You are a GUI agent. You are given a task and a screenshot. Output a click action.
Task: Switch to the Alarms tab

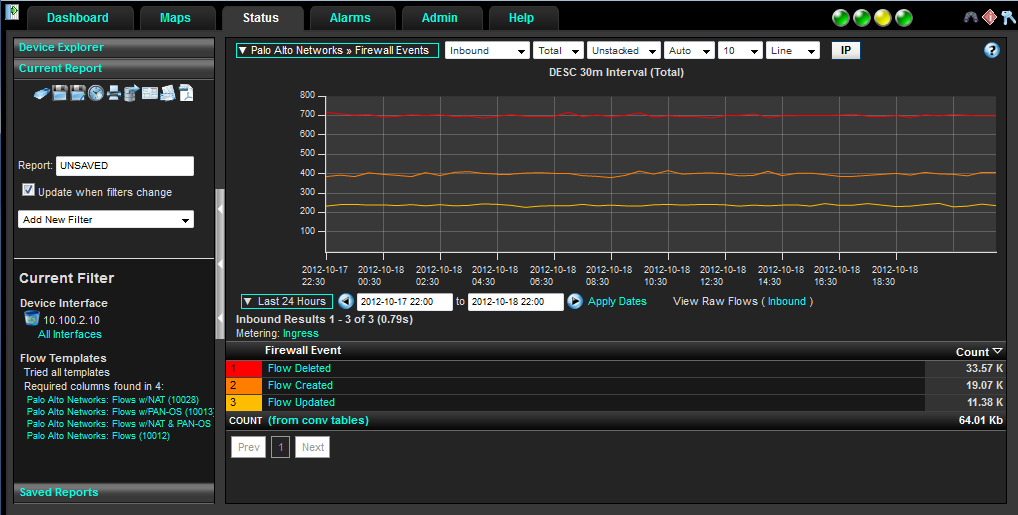(349, 18)
